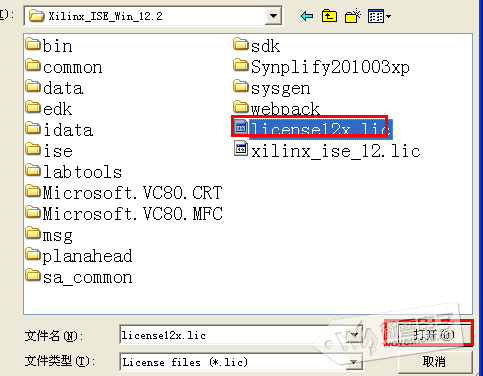This screenshot has height=376, width=483.
Task: Select the sdk folder icon
Action: (x=241, y=44)
